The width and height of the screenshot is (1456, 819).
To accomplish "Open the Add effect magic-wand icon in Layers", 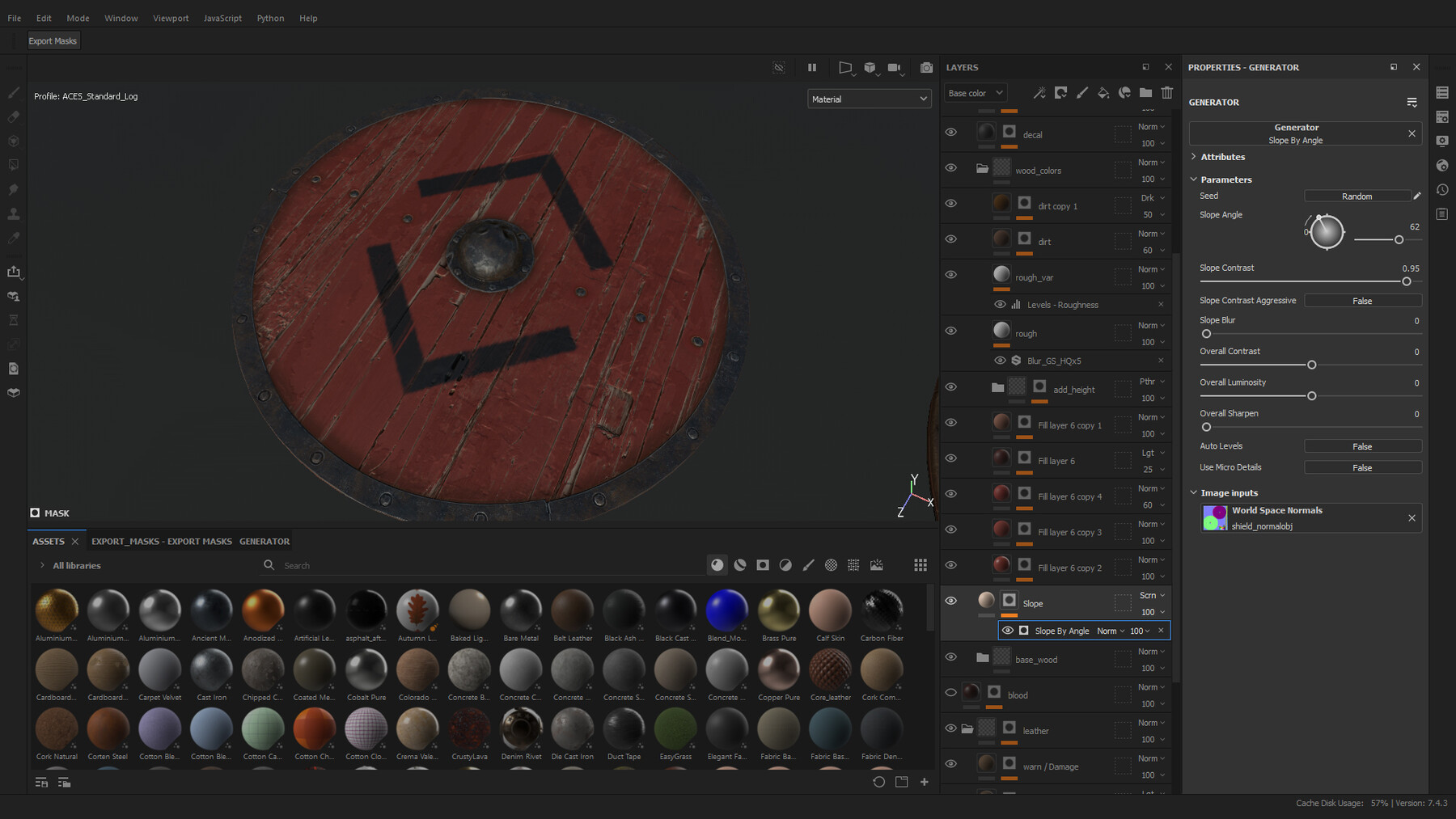I will 1039,94.
